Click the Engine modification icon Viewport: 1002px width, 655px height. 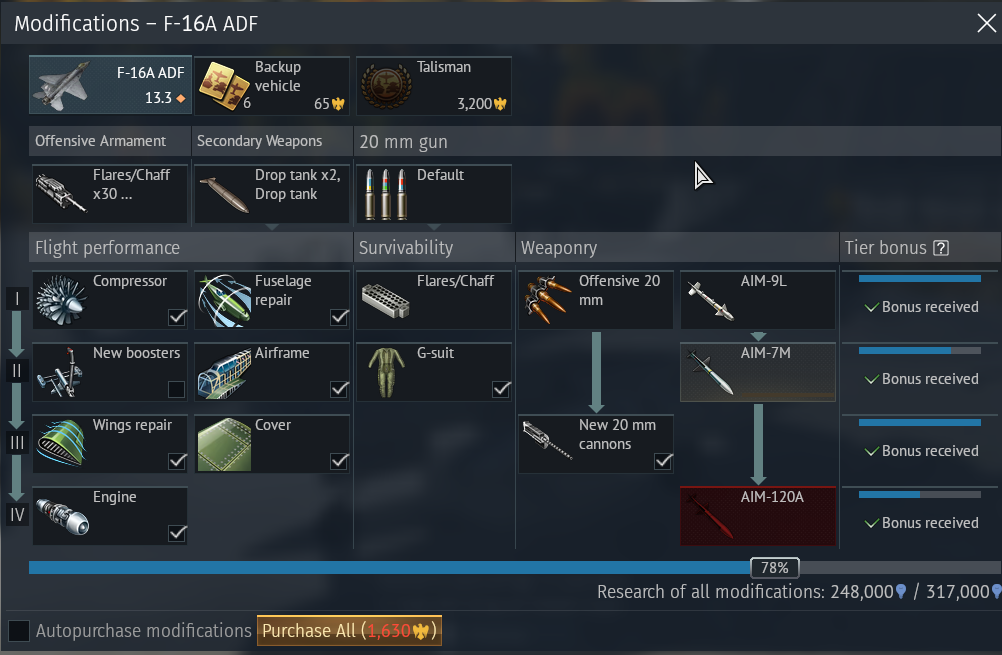[x=63, y=516]
